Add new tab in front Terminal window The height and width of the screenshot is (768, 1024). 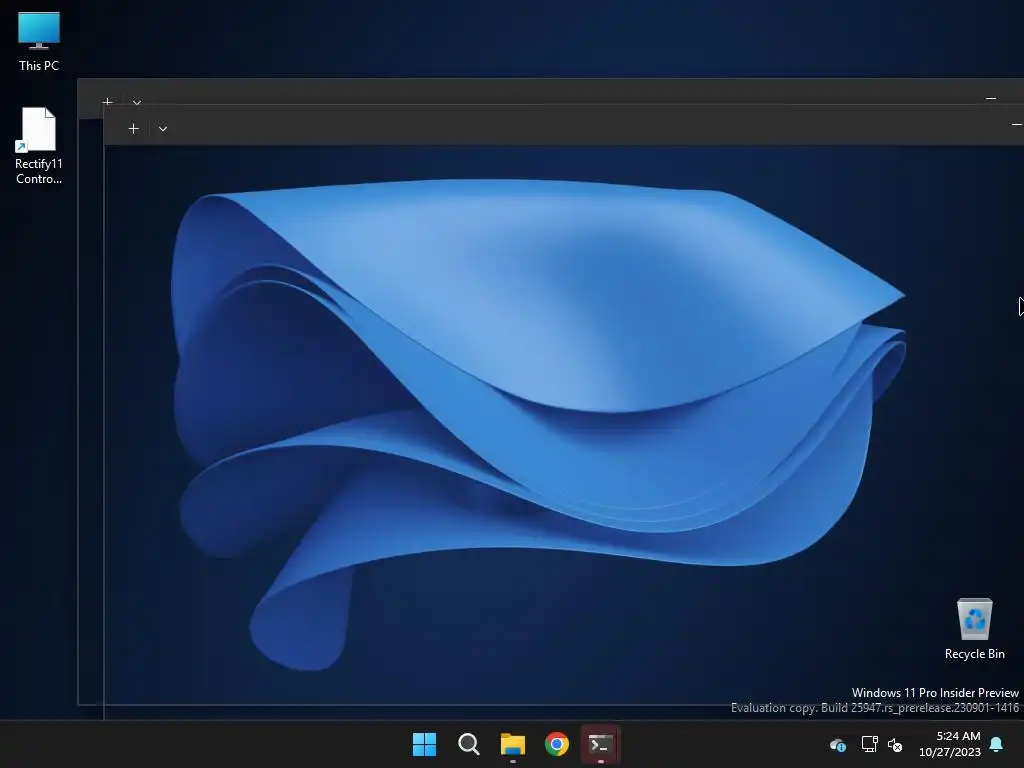pos(133,129)
